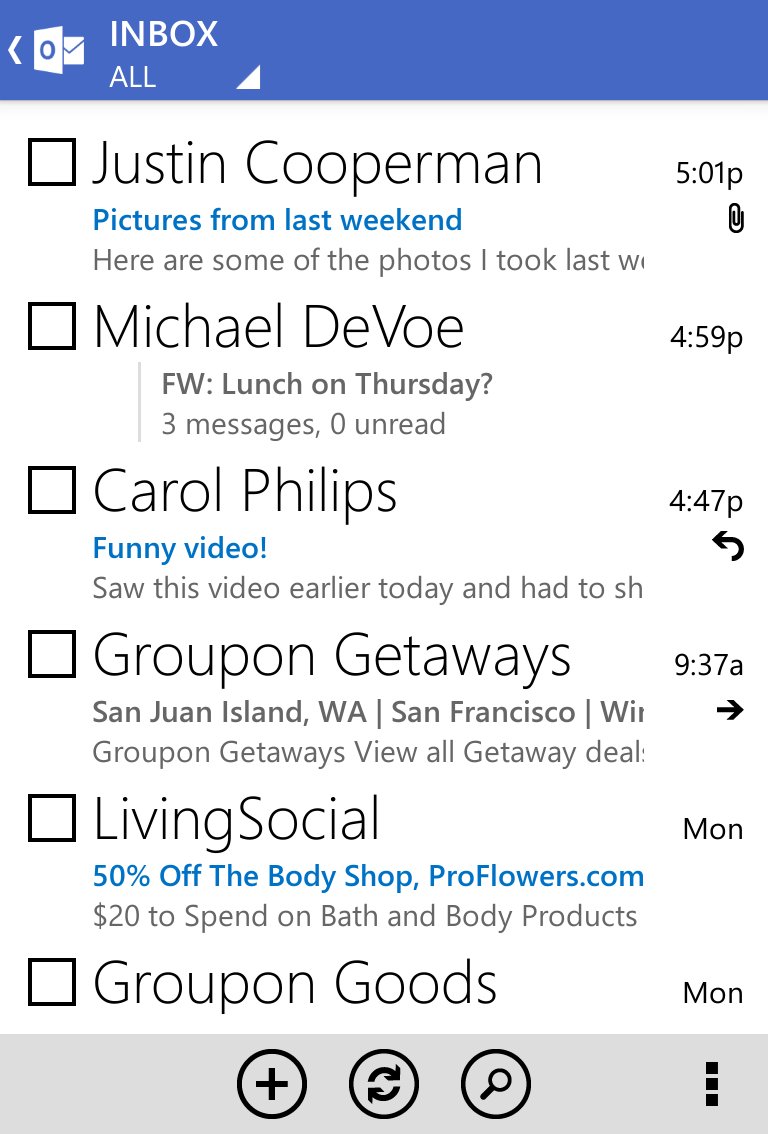Tap the back chevron in header
Screen dimensions: 768x1134
click(x=15, y=50)
